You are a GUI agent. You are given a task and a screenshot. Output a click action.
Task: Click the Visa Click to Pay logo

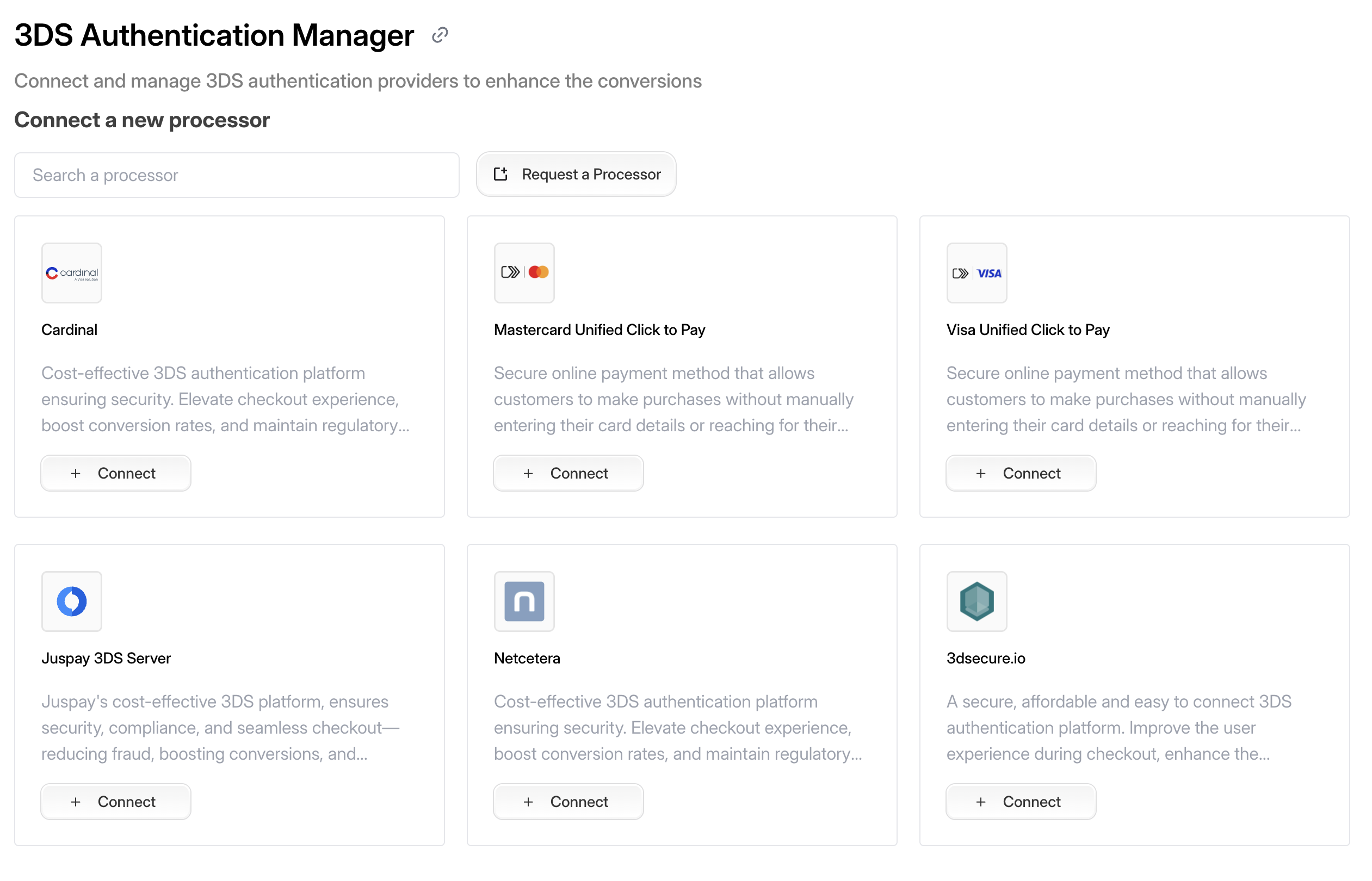[977, 273]
